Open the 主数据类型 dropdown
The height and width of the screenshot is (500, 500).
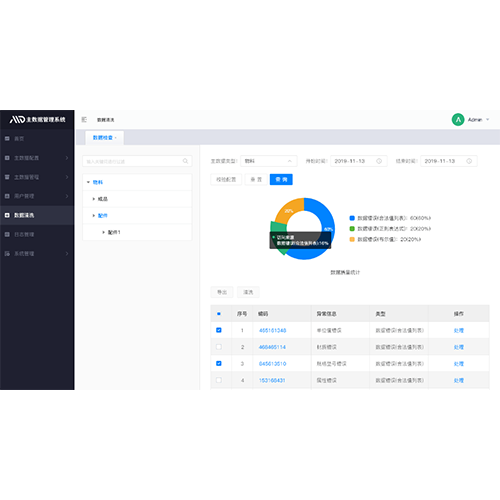269,161
